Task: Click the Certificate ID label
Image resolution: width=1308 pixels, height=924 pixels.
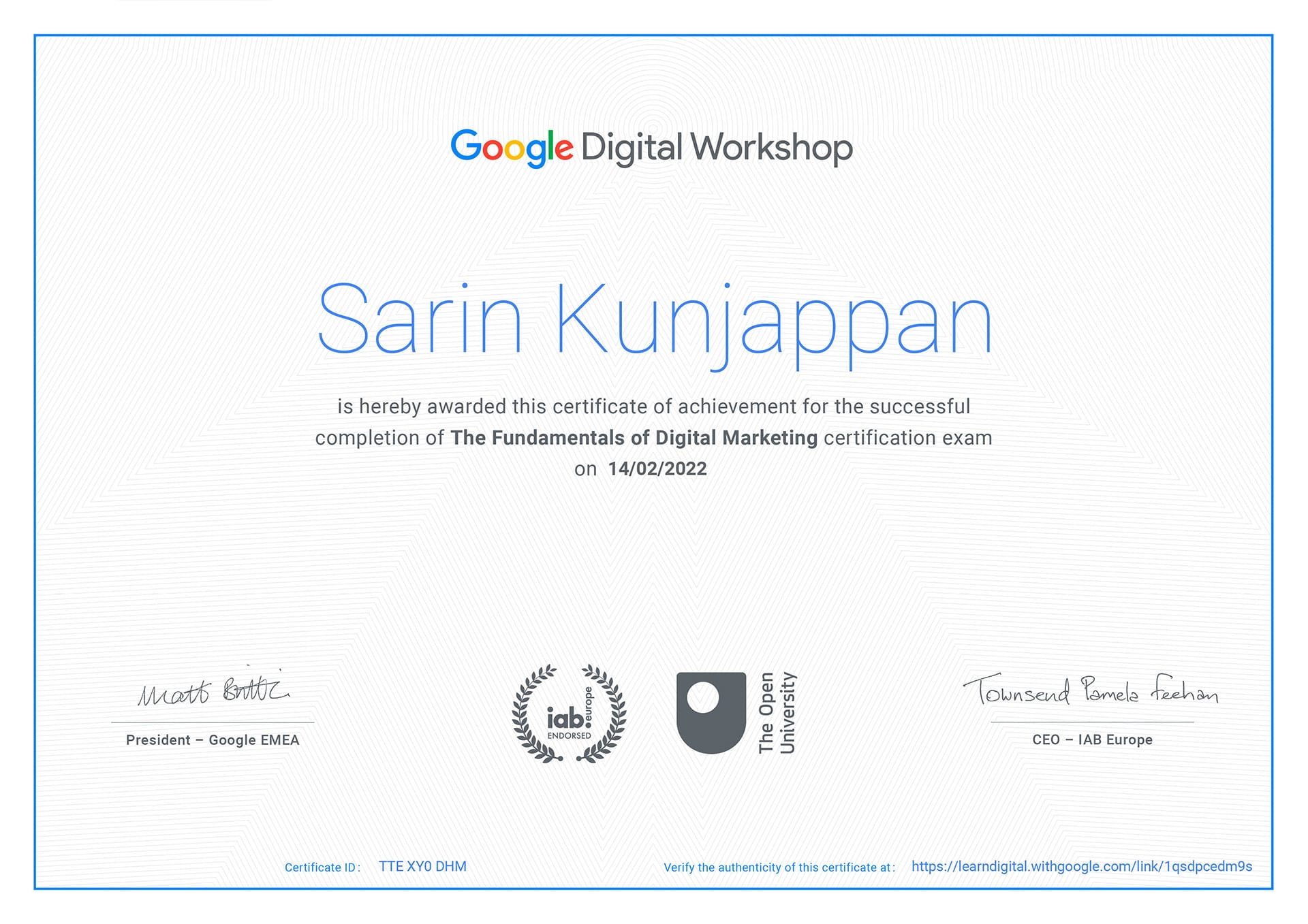Action: coord(322,867)
